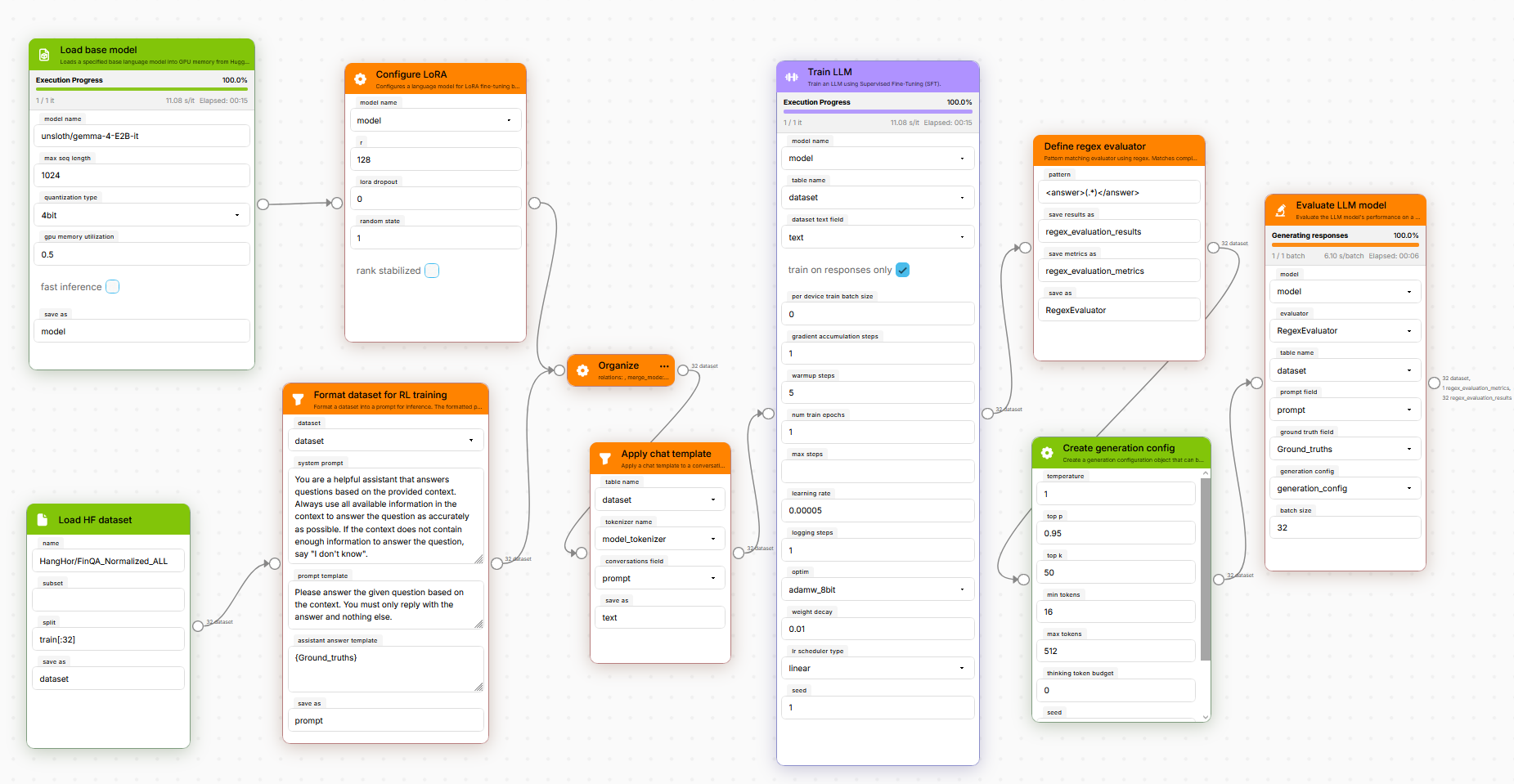Click the Configure LoRA input port
The width and height of the screenshot is (1514, 784).
pyautogui.click(x=337, y=203)
